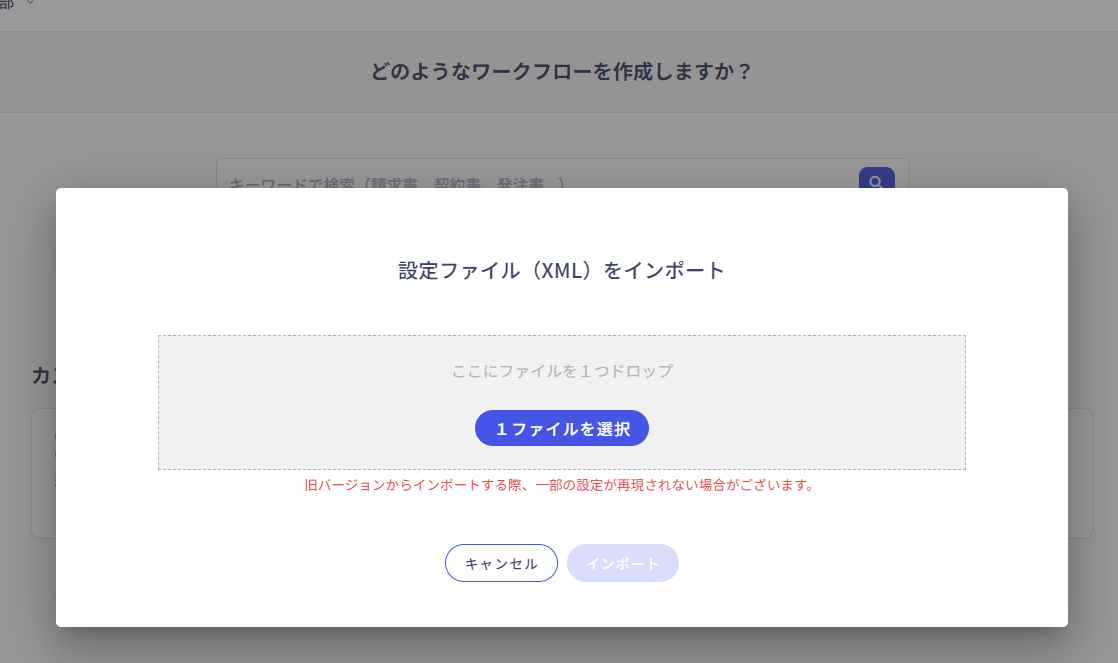Viewport: 1118px width, 663px height.
Task: Click the 設定ファイル（XML）をインポート dialog title
Action: click(562, 270)
